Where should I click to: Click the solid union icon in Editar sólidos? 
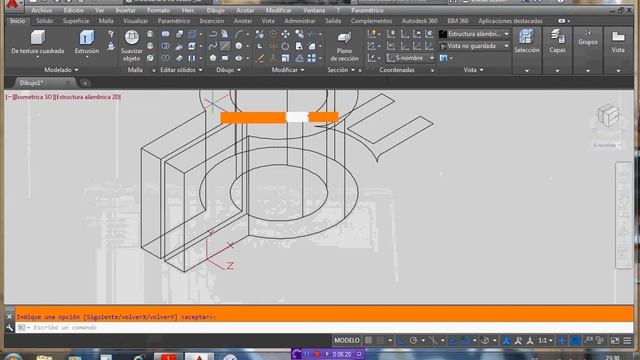[165, 34]
